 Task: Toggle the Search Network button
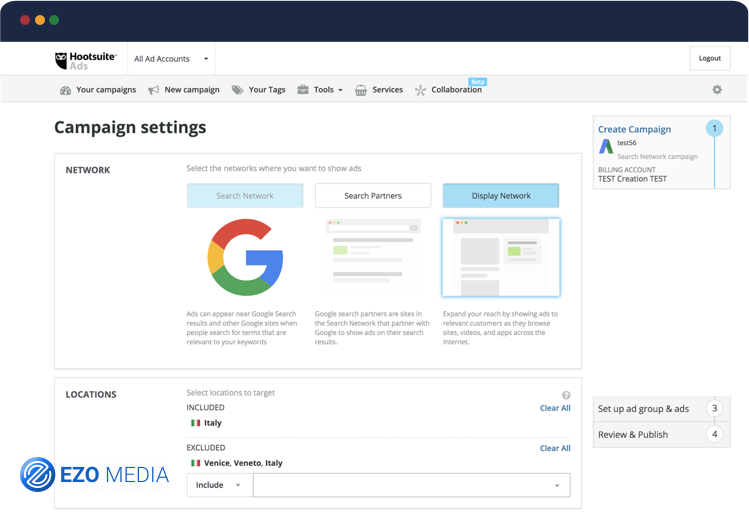click(245, 195)
